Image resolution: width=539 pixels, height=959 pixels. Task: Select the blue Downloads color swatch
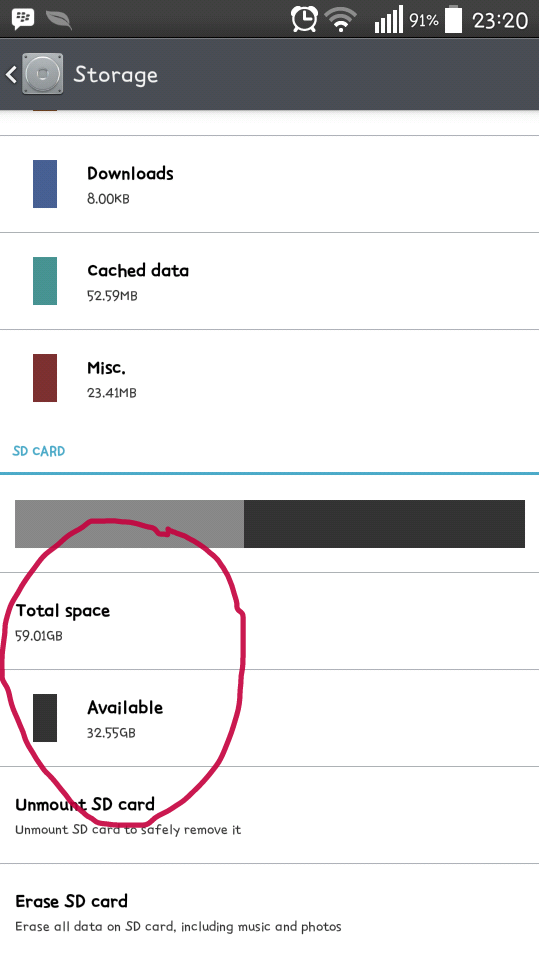45,184
